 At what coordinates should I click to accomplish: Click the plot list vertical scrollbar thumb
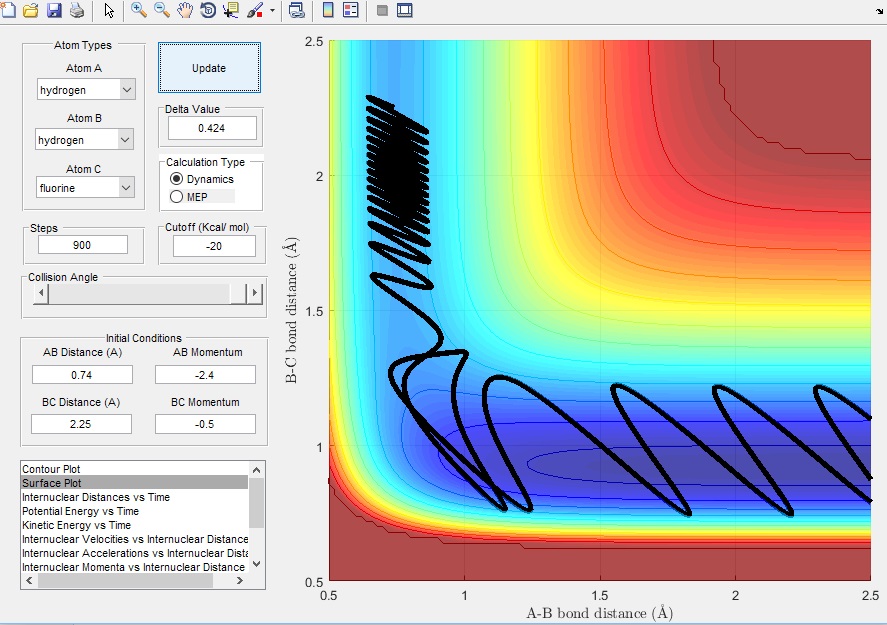[256, 502]
